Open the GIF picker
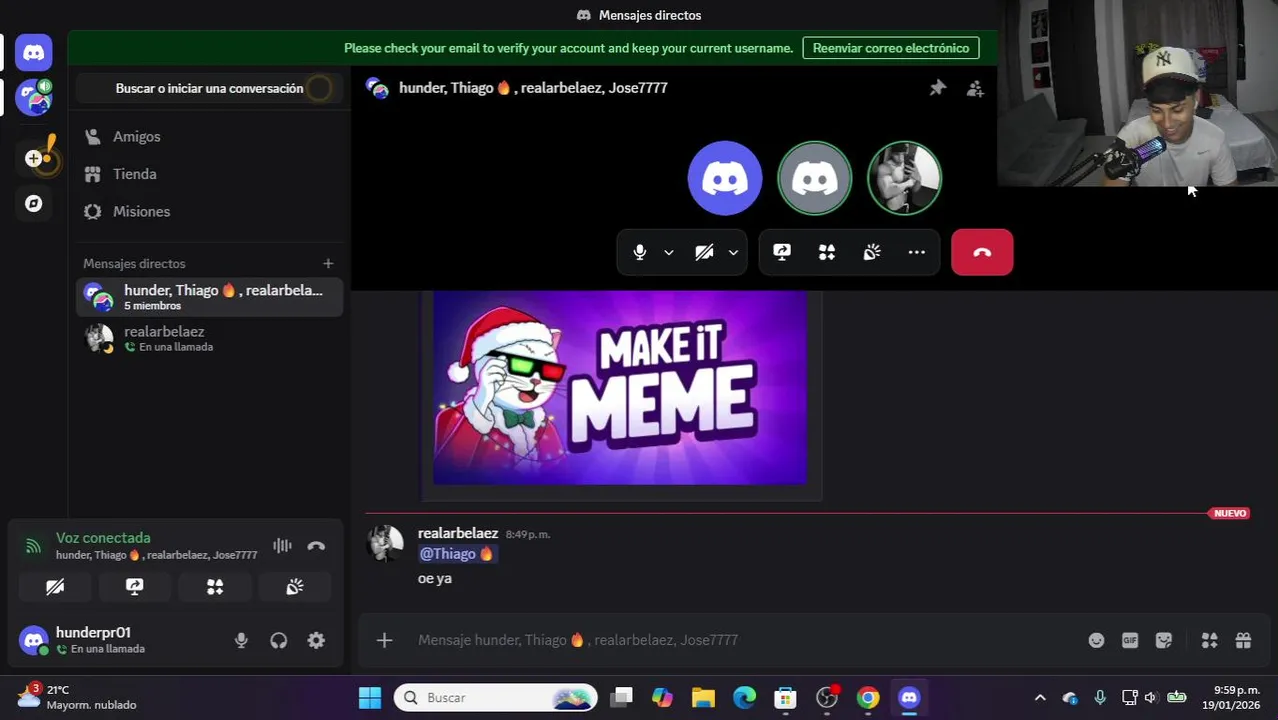 [1130, 640]
